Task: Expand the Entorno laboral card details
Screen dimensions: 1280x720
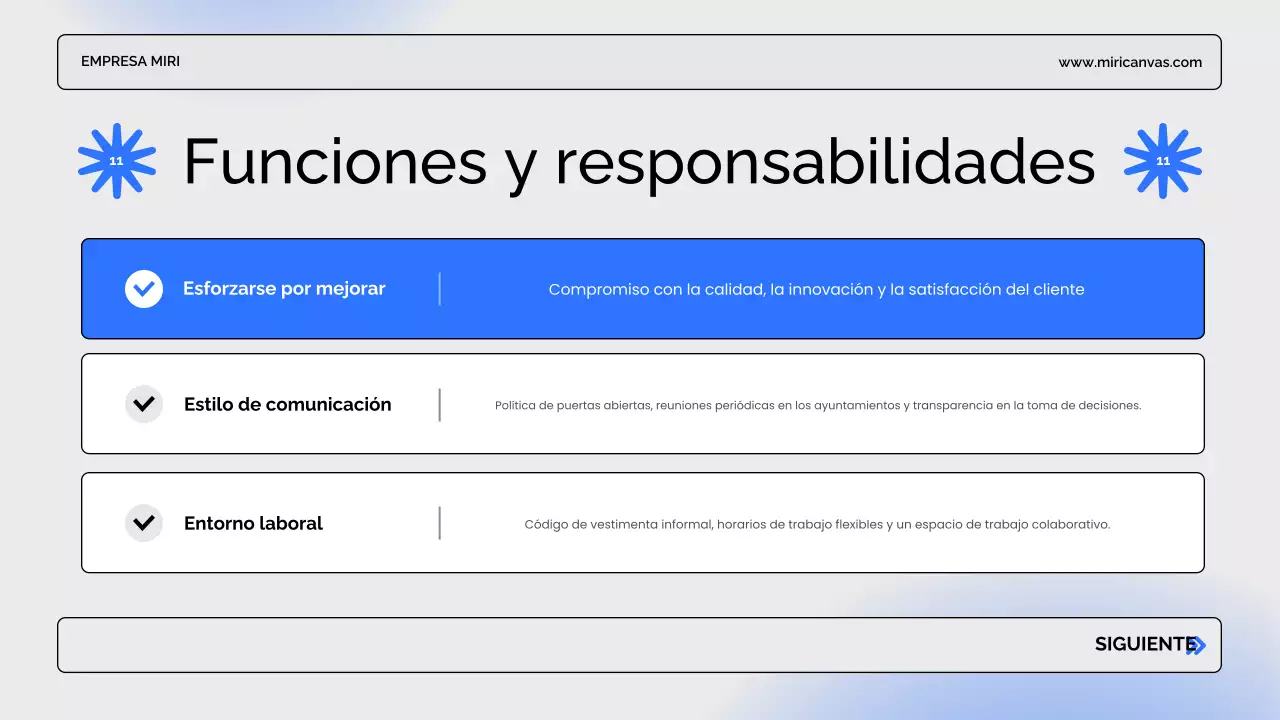Action: [642, 523]
